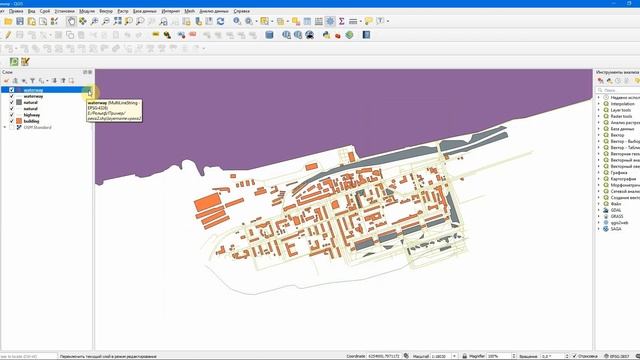Open the Вектор menu

106,11
